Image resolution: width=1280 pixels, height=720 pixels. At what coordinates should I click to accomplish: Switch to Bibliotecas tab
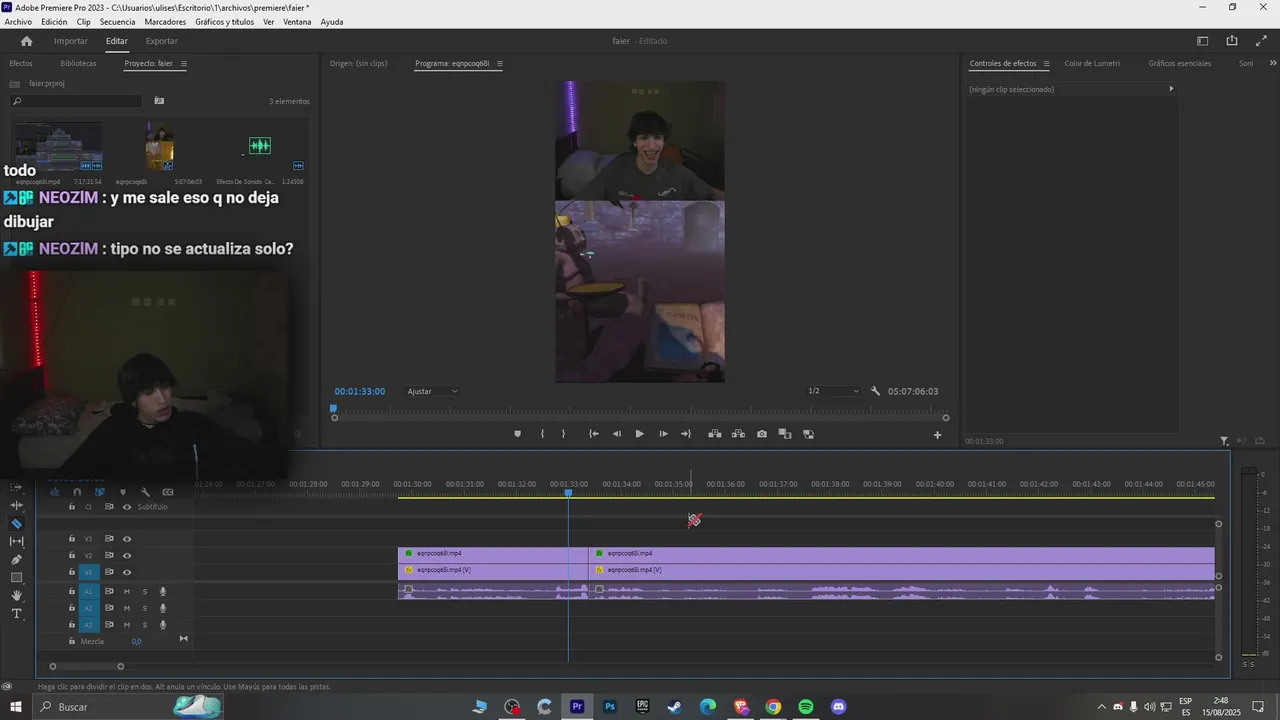[78, 63]
